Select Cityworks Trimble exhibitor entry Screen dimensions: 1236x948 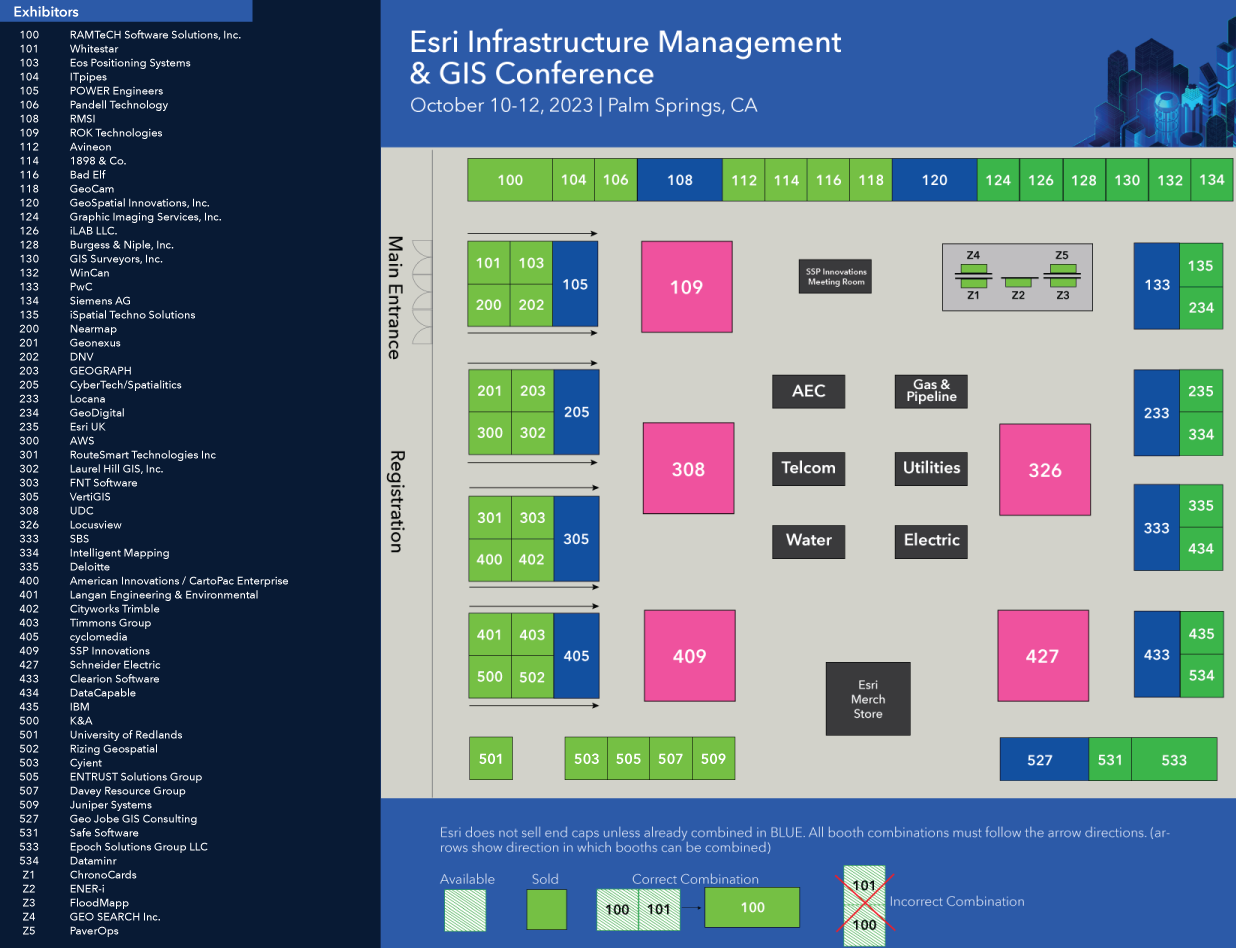coord(115,609)
